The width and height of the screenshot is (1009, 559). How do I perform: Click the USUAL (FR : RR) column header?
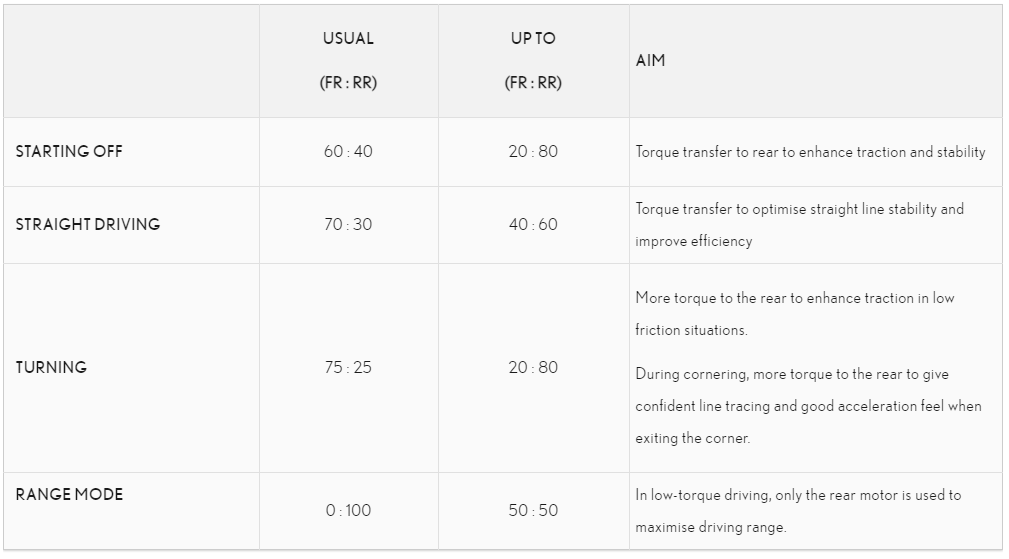[348, 61]
